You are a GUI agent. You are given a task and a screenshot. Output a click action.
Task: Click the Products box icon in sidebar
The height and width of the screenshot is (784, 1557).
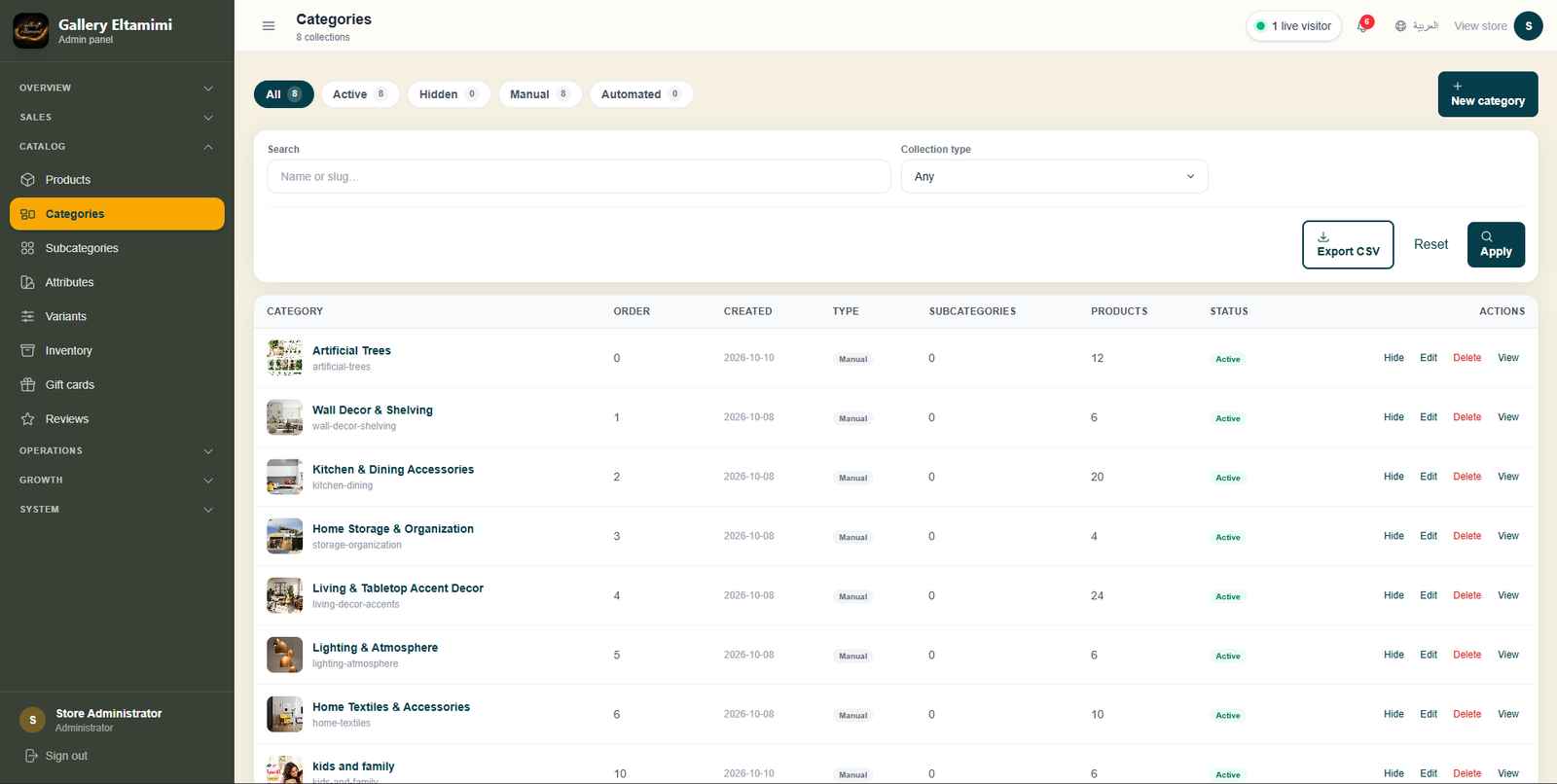pyautogui.click(x=27, y=180)
